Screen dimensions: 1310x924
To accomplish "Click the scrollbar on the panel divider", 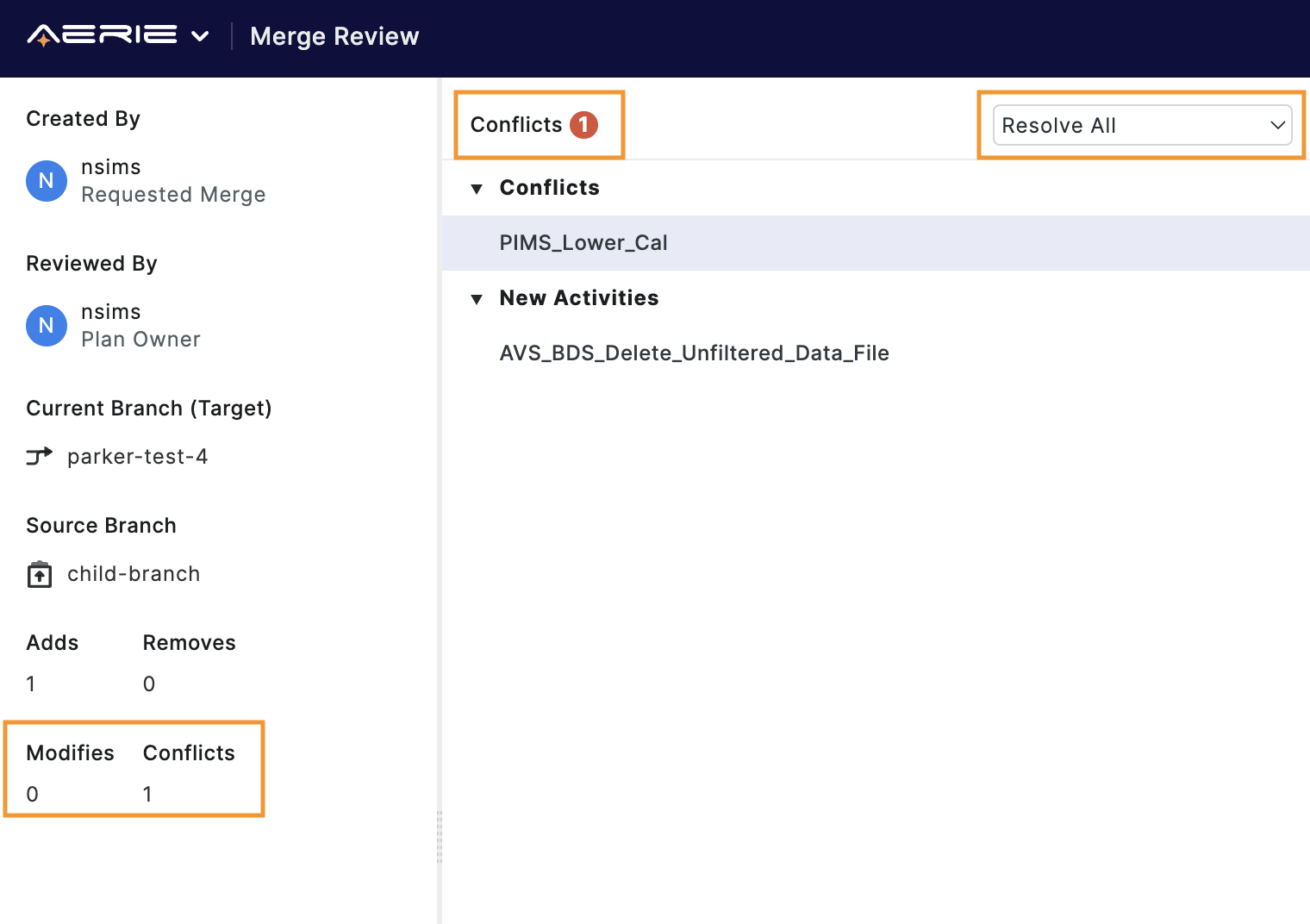I will pyautogui.click(x=440, y=836).
